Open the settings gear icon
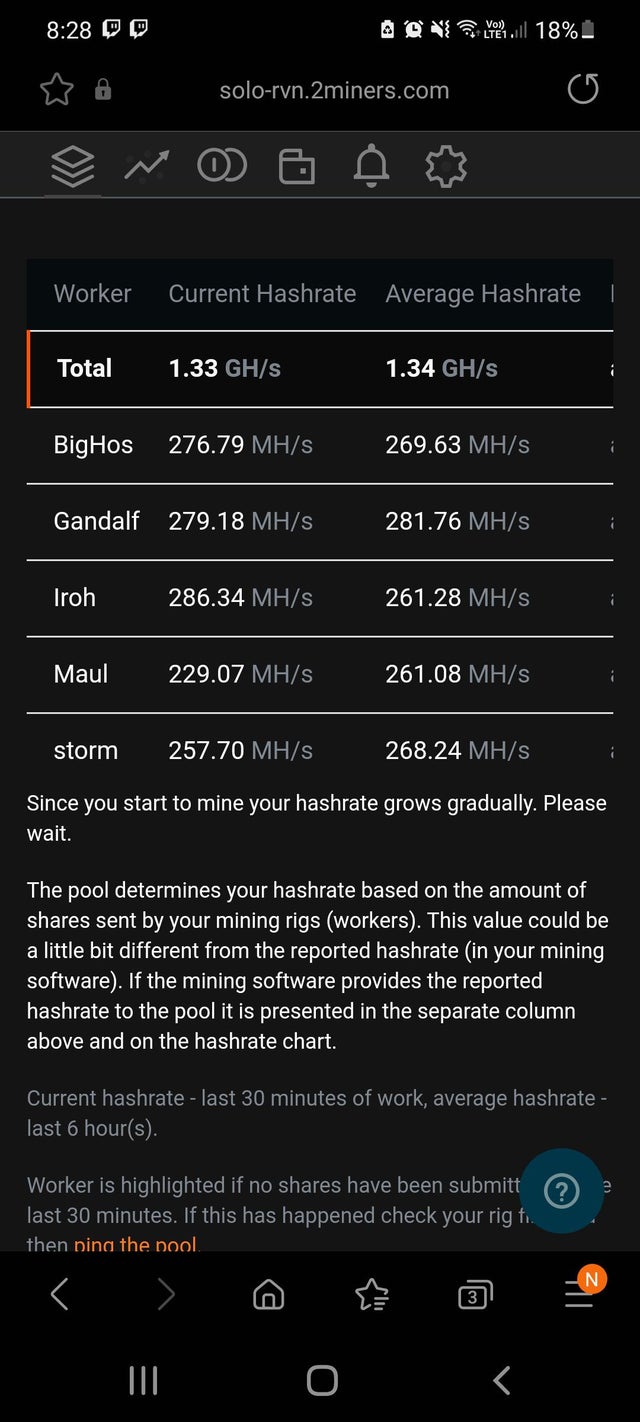 pyautogui.click(x=446, y=166)
